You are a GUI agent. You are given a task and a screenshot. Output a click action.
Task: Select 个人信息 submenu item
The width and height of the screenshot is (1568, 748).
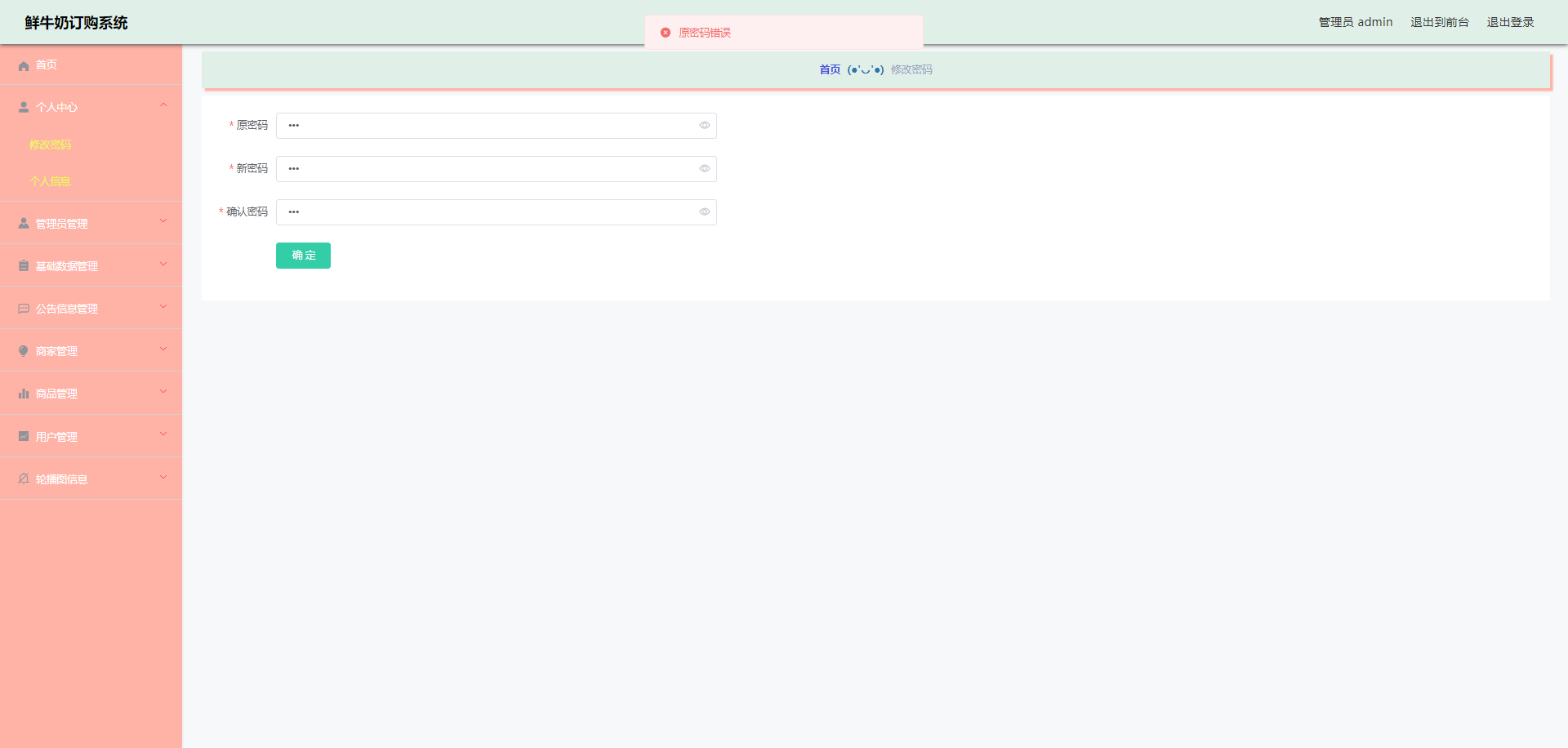coord(50,181)
